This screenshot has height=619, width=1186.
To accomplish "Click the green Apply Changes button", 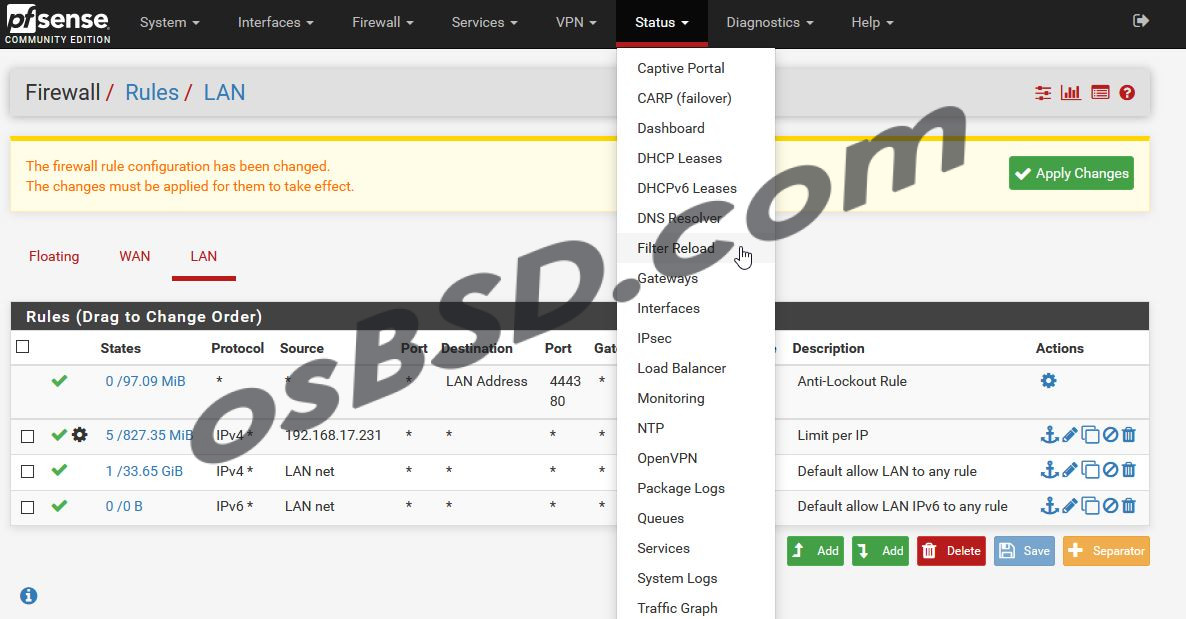I will 1071,173.
